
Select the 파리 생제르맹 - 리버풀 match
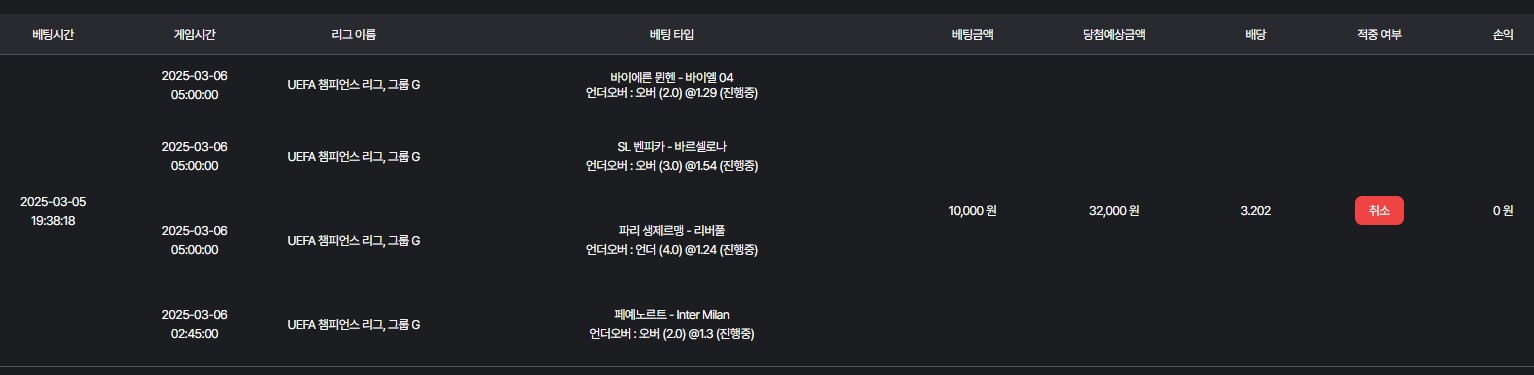click(671, 231)
